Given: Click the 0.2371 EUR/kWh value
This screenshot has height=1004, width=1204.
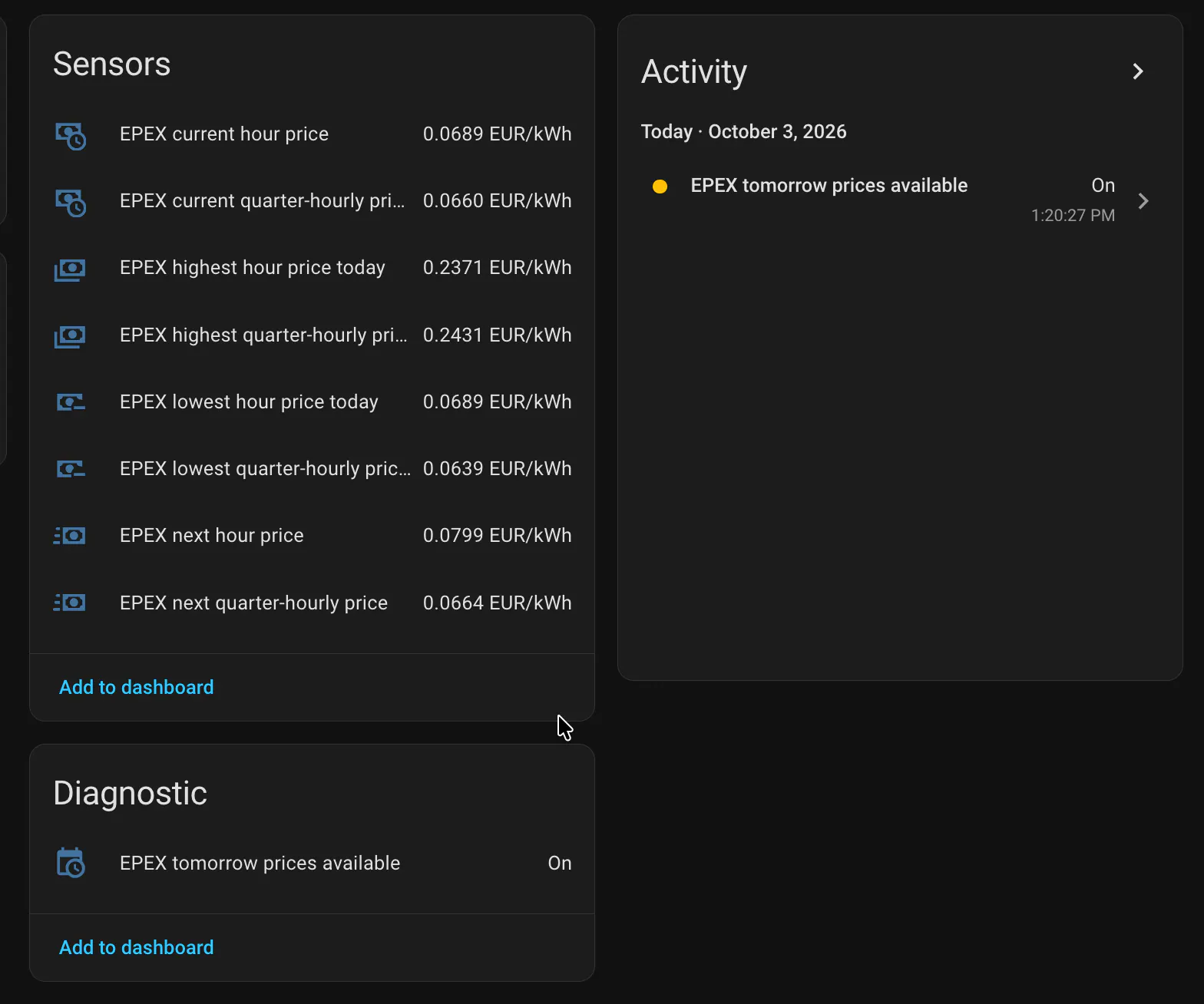Looking at the screenshot, I should point(497,268).
